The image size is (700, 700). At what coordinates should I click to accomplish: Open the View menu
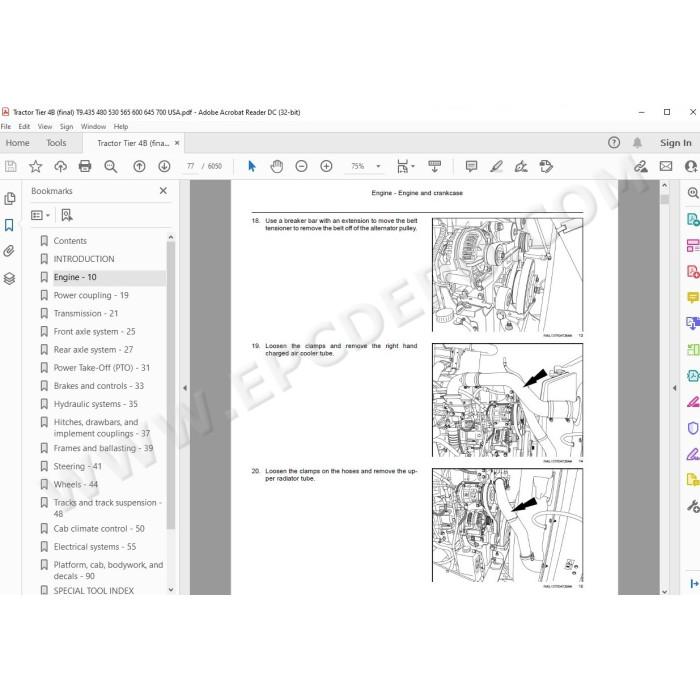coord(45,127)
